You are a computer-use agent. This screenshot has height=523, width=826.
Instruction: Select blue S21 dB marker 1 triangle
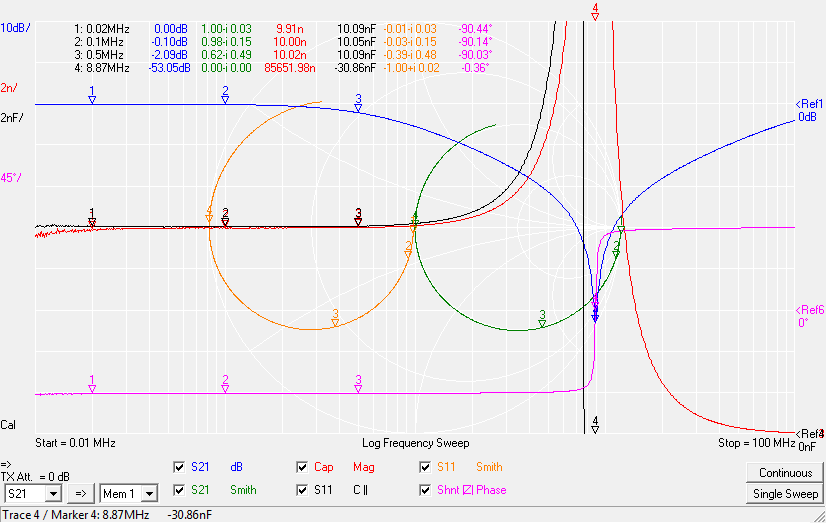pyautogui.click(x=92, y=100)
